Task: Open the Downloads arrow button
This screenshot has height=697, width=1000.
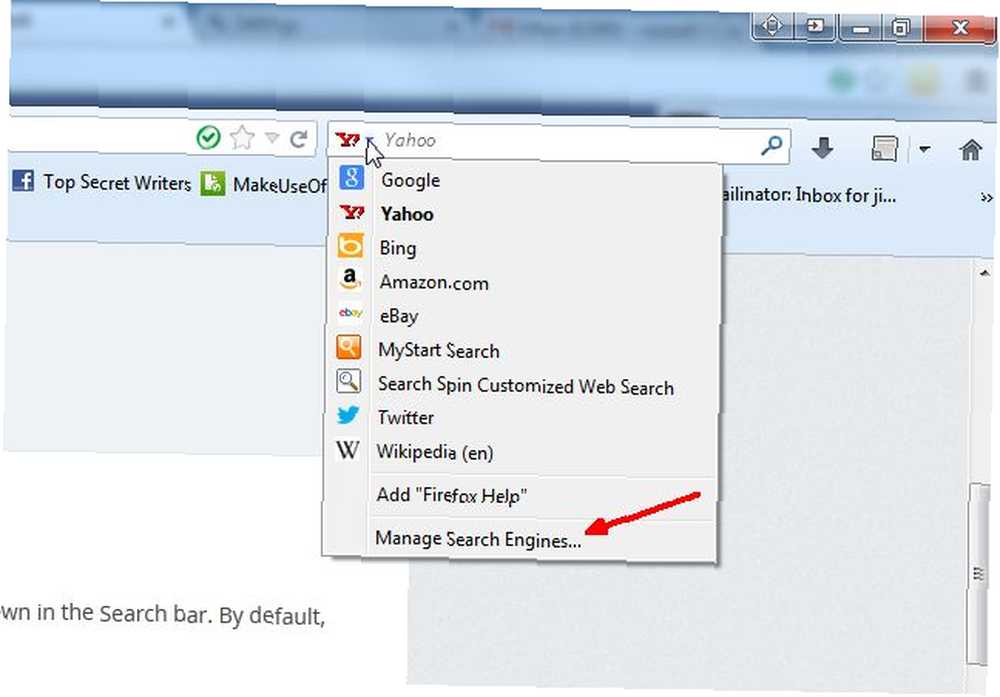Action: pos(823,149)
